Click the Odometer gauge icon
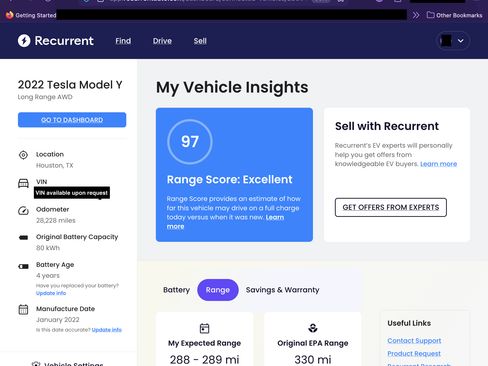Image resolution: width=488 pixels, height=366 pixels. click(23, 211)
